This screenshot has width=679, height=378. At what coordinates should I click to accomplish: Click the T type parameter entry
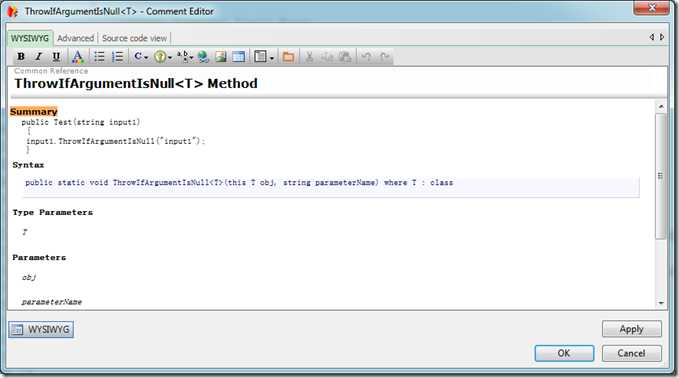pos(25,232)
